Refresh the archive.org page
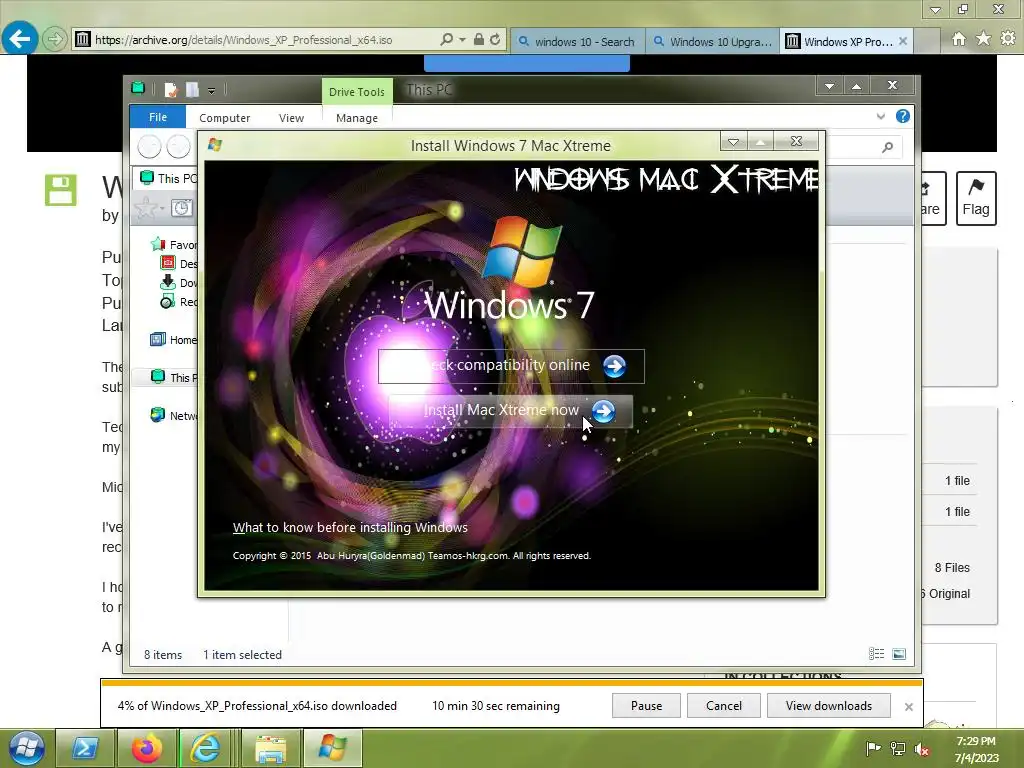 pyautogui.click(x=496, y=39)
